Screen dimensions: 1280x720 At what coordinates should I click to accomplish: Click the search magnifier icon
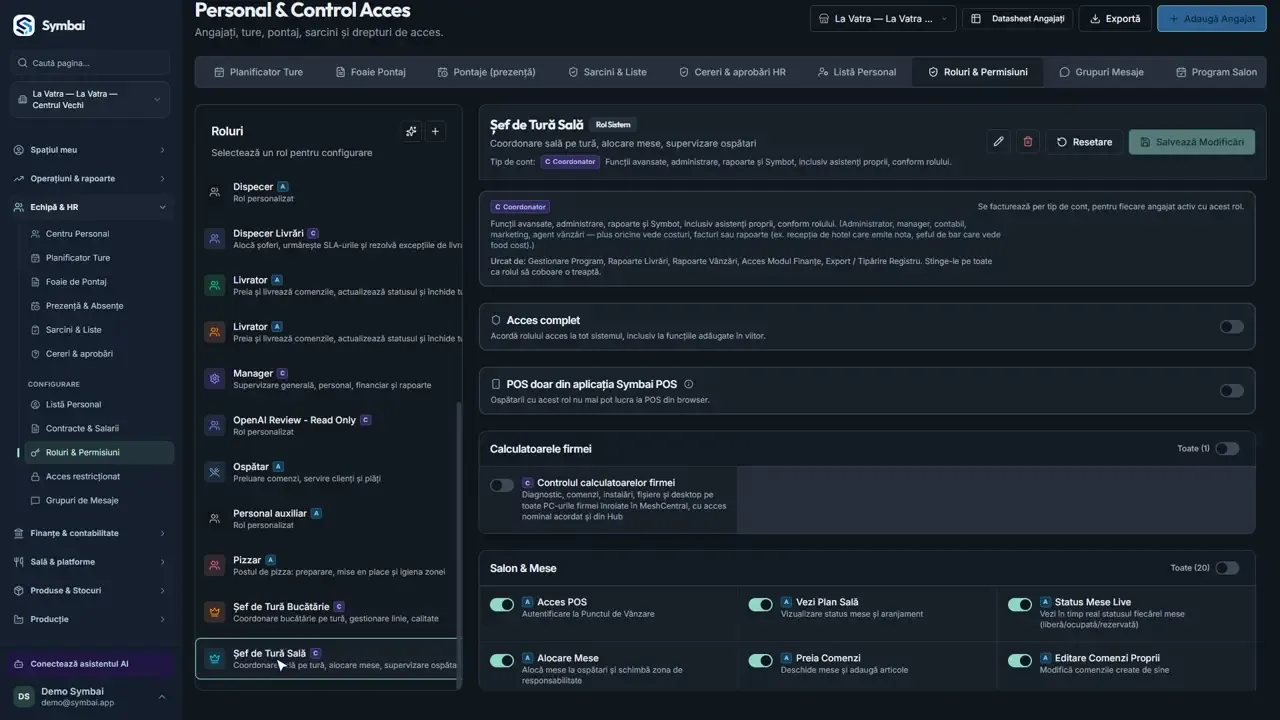point(22,63)
